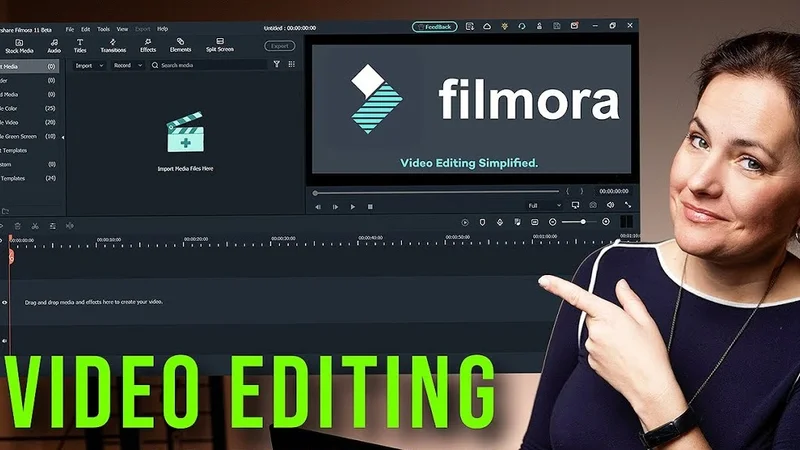Zoom in the timeline with plus circle

606,221
